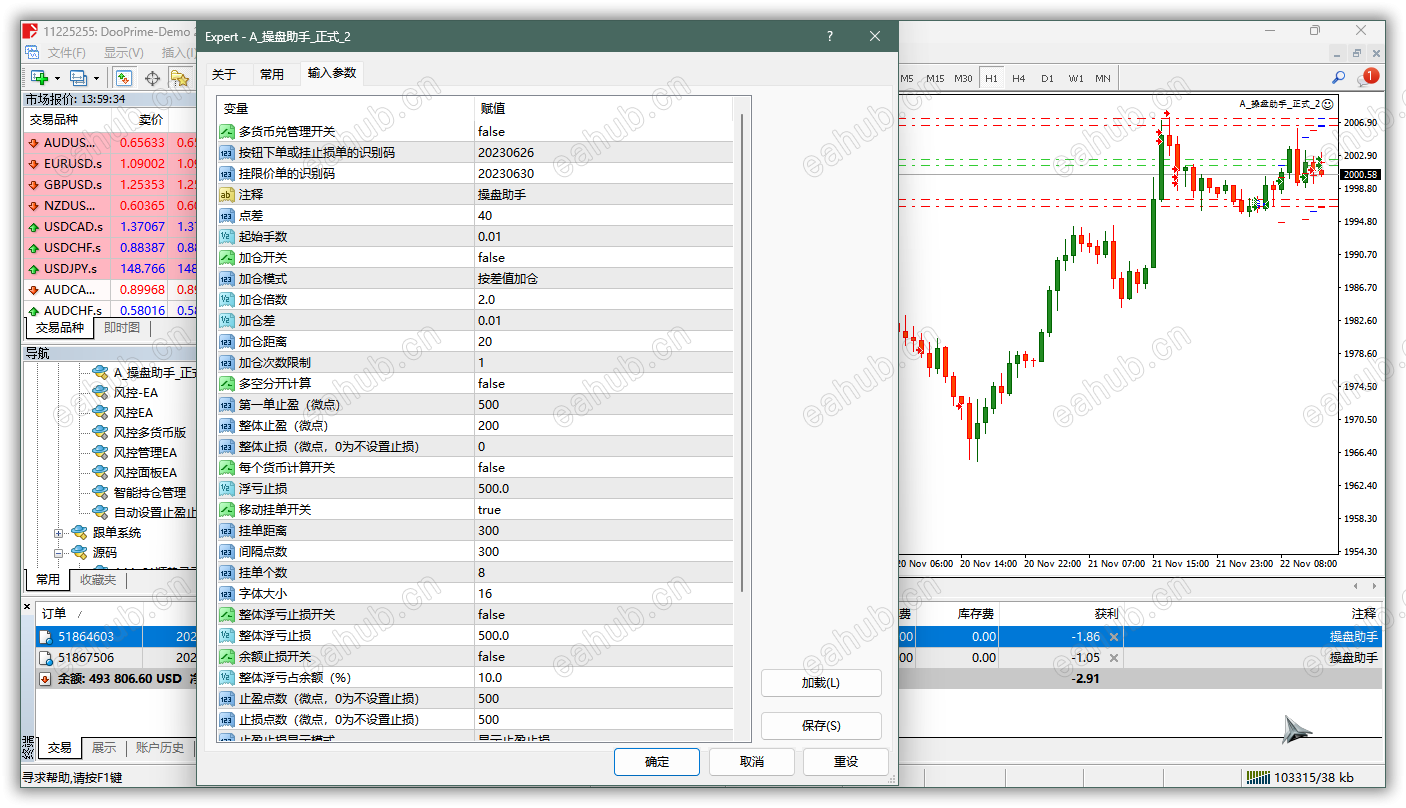The height and width of the screenshot is (808, 1406).
Task: Click the 变量 column header
Action: tap(346, 108)
